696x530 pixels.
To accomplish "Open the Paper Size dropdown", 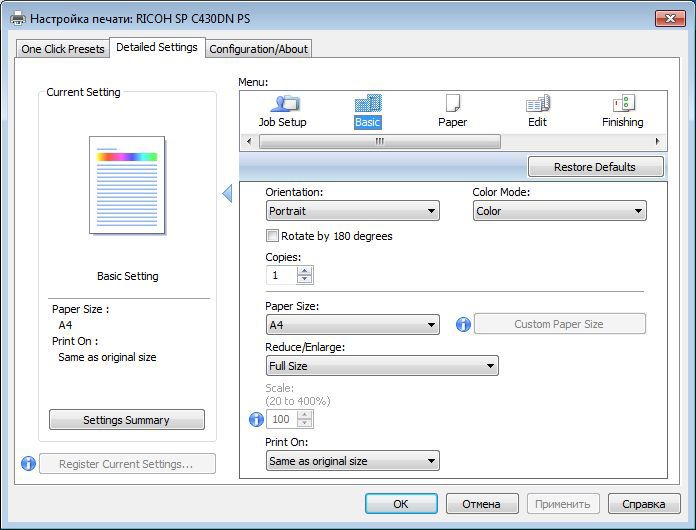I will coord(353,325).
